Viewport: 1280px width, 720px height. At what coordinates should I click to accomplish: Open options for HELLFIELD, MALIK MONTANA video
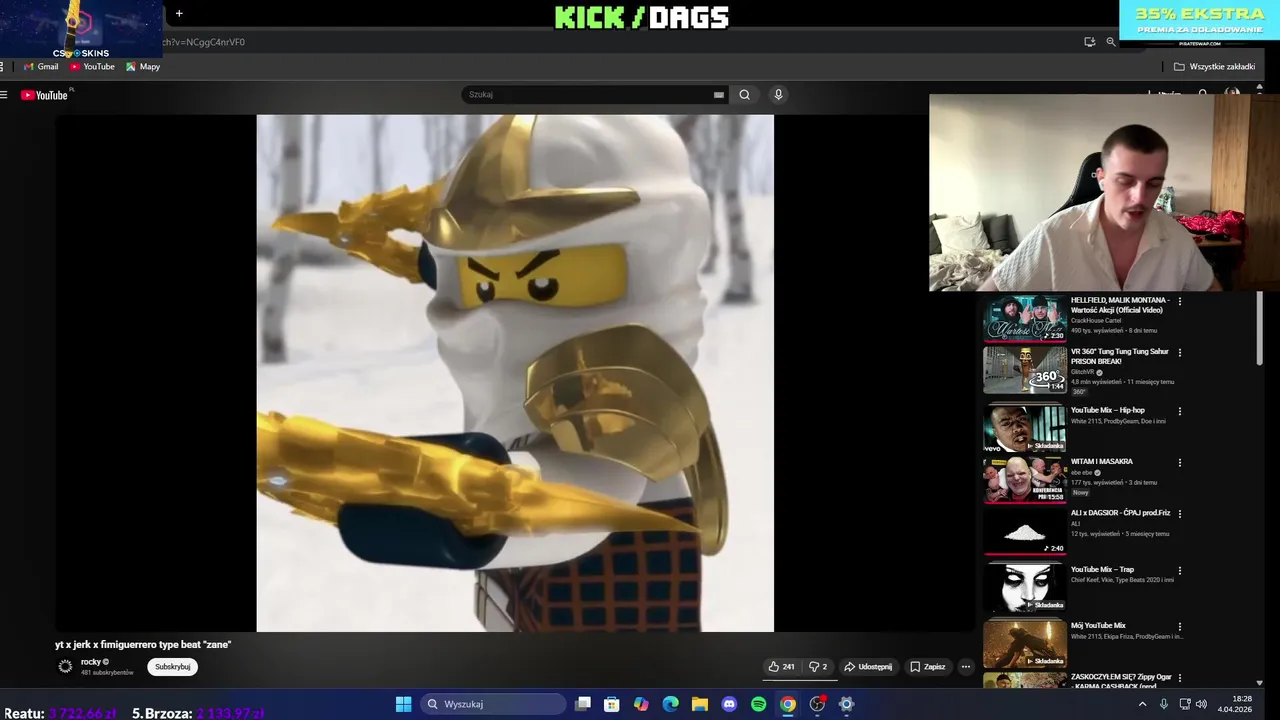(x=1180, y=301)
